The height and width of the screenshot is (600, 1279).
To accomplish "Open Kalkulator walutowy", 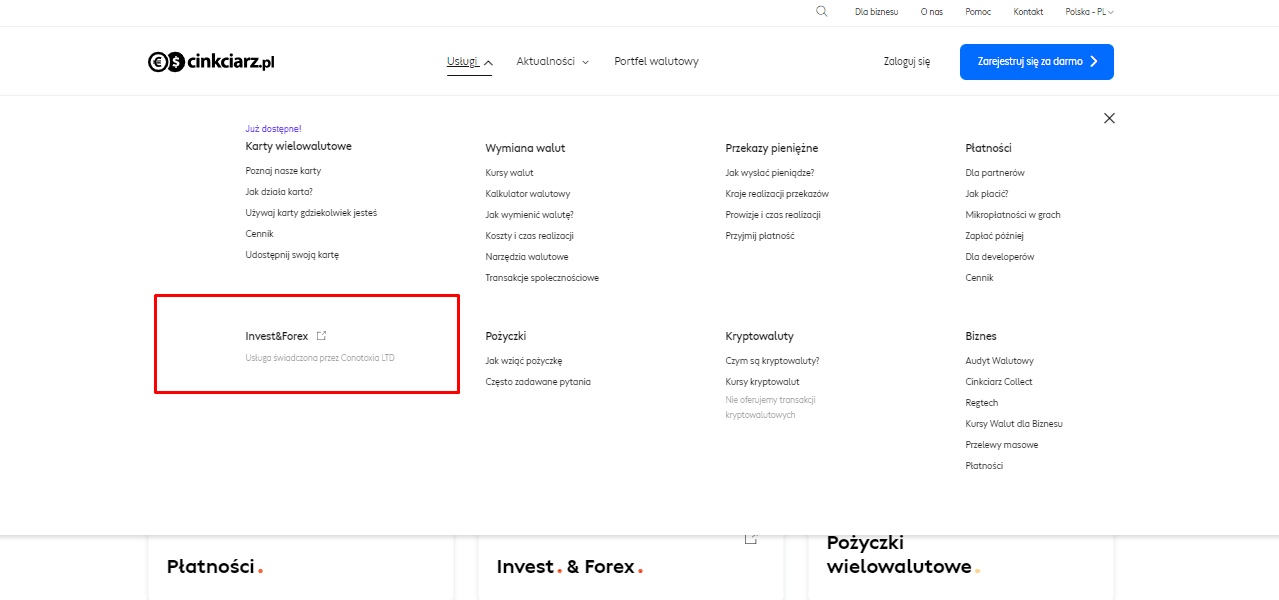I will point(528,194).
